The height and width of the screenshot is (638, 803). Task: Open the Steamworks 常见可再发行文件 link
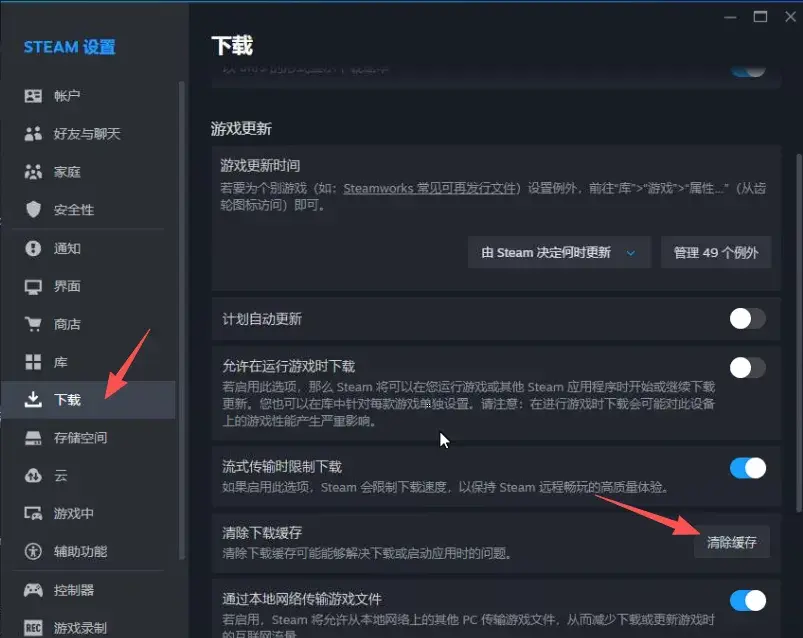pyautogui.click(x=430, y=188)
